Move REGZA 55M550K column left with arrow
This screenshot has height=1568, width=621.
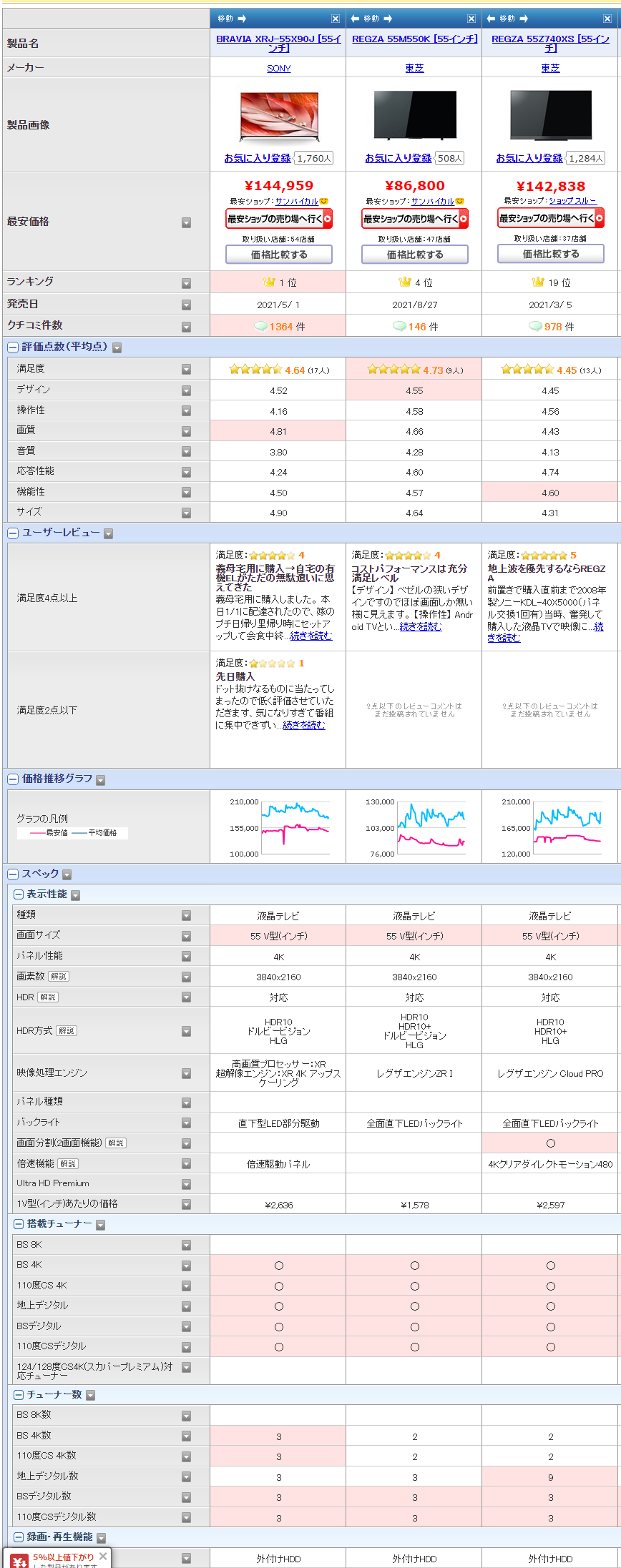tap(355, 19)
